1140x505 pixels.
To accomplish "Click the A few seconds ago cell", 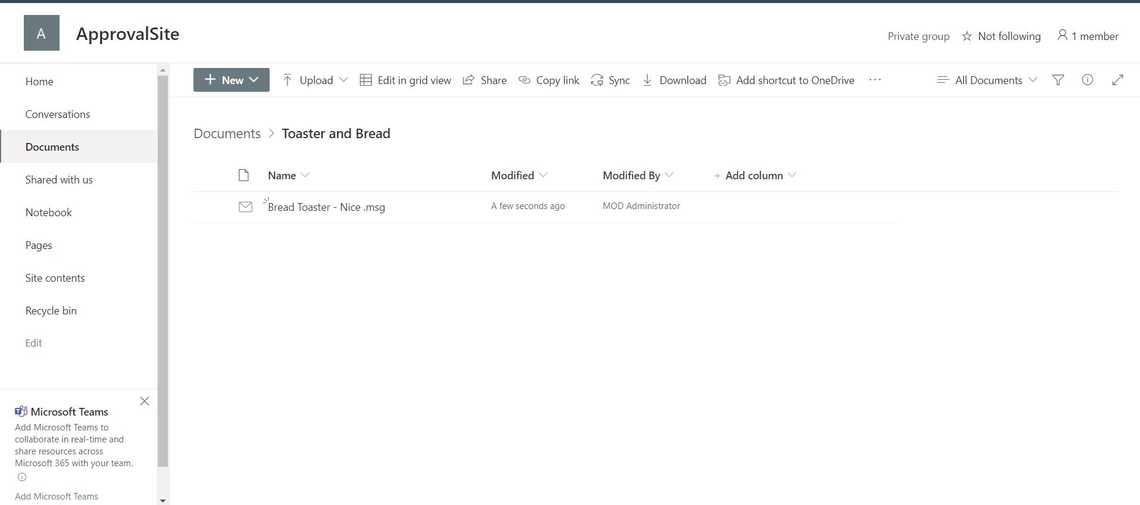I will click(528, 206).
